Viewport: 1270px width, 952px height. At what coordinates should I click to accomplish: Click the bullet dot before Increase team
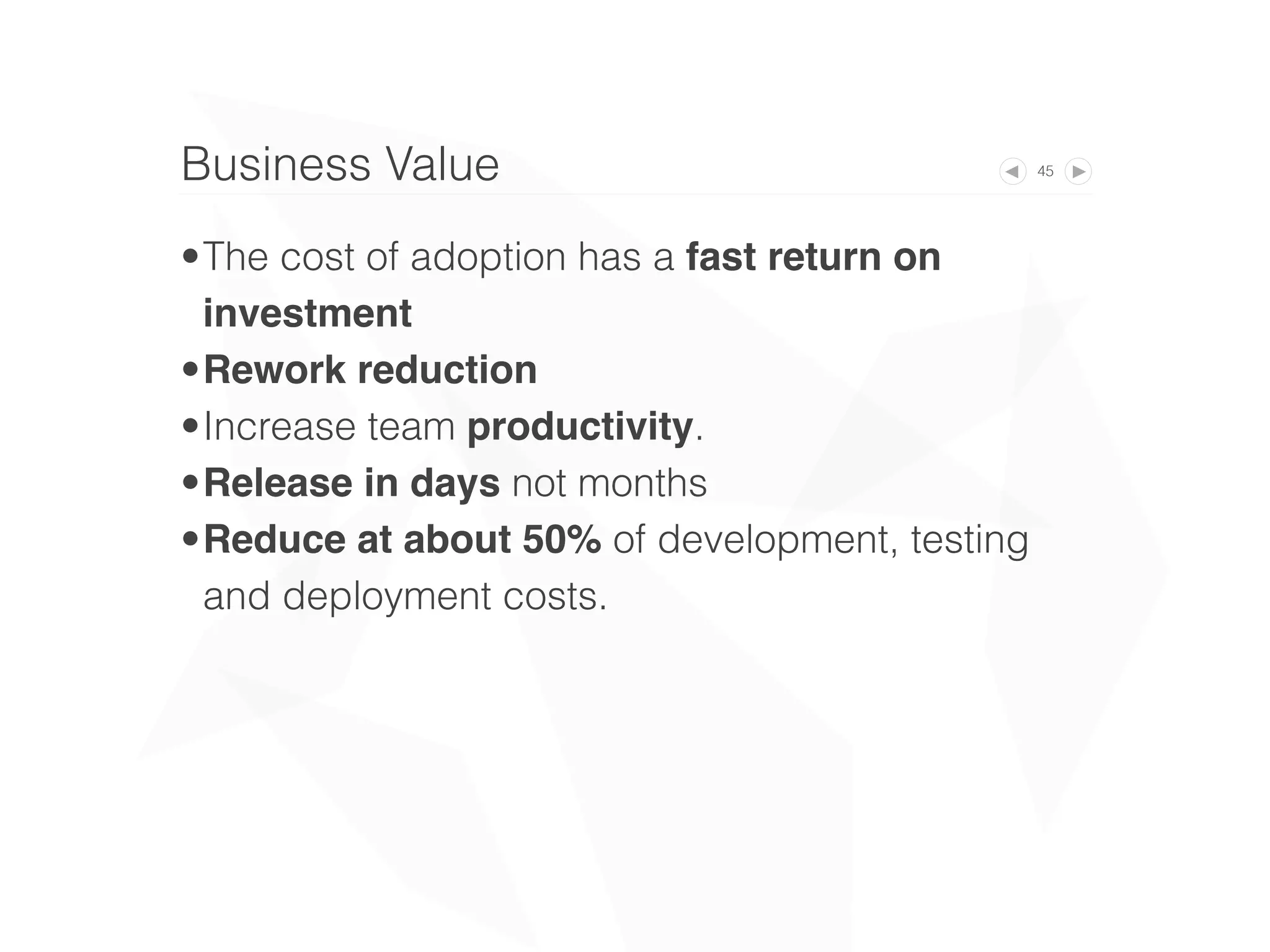[190, 426]
